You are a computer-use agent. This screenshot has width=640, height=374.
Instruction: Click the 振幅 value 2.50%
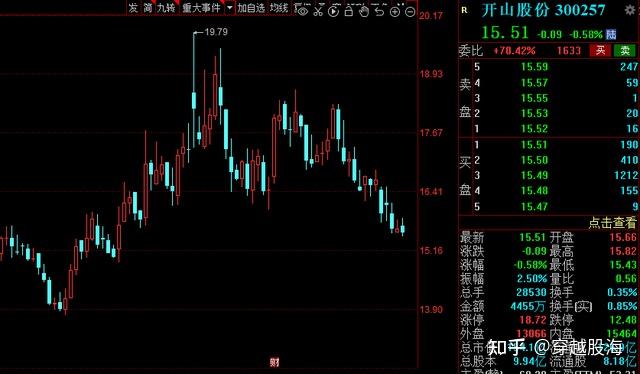[x=532, y=278]
